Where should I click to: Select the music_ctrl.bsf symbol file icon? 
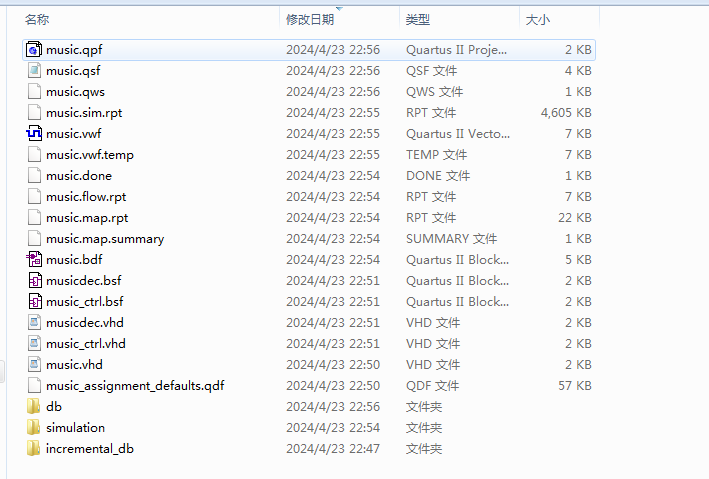35,302
